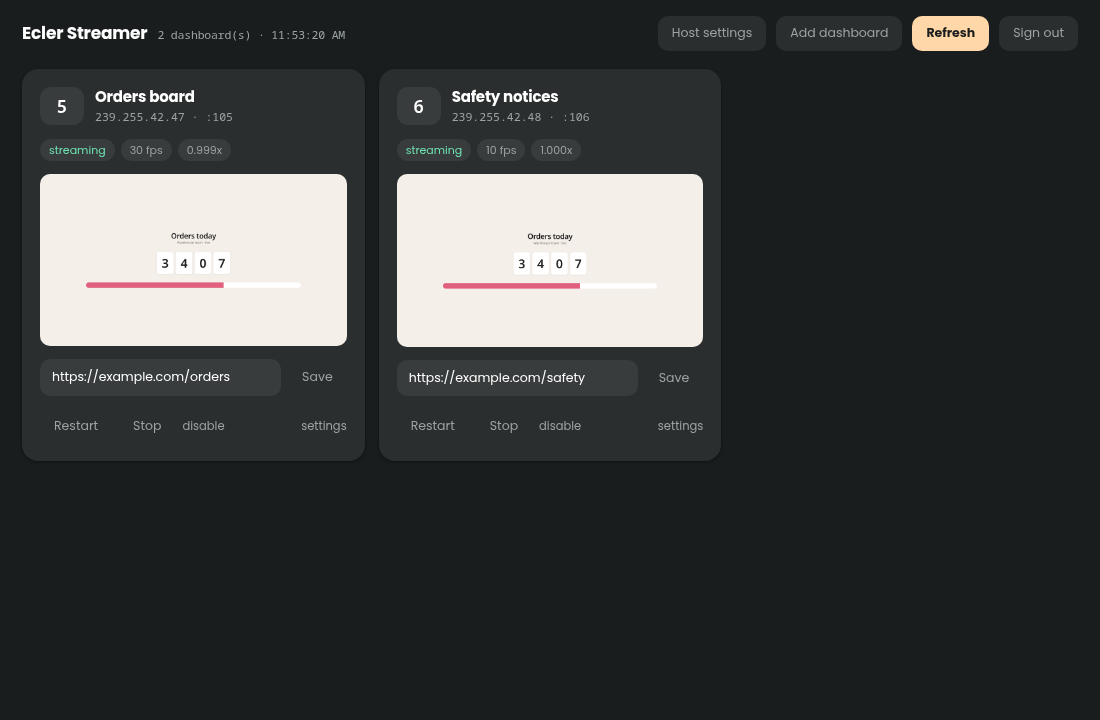Click the 1.000x speed badge
This screenshot has width=1100, height=720.
coord(556,150)
